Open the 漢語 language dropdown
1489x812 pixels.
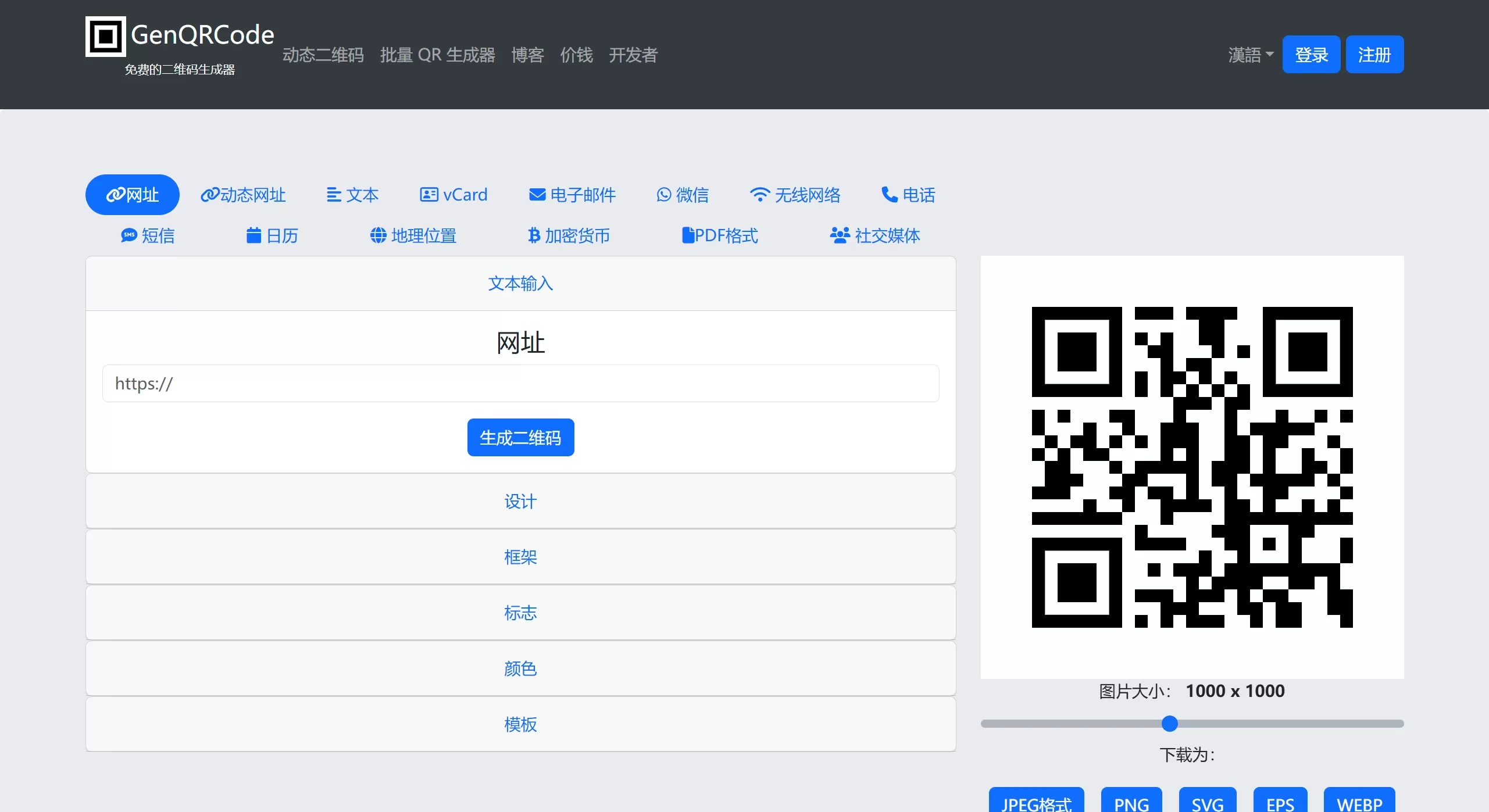[x=1251, y=55]
